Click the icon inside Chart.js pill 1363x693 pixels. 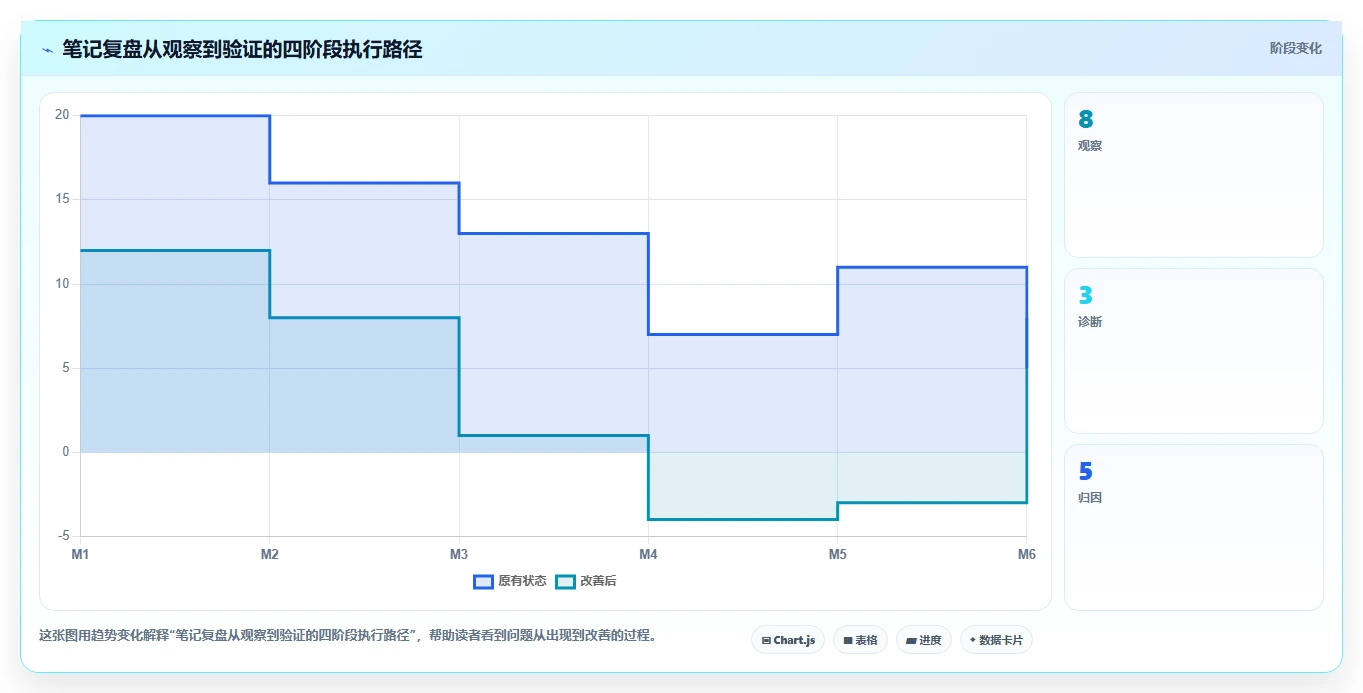[766, 640]
